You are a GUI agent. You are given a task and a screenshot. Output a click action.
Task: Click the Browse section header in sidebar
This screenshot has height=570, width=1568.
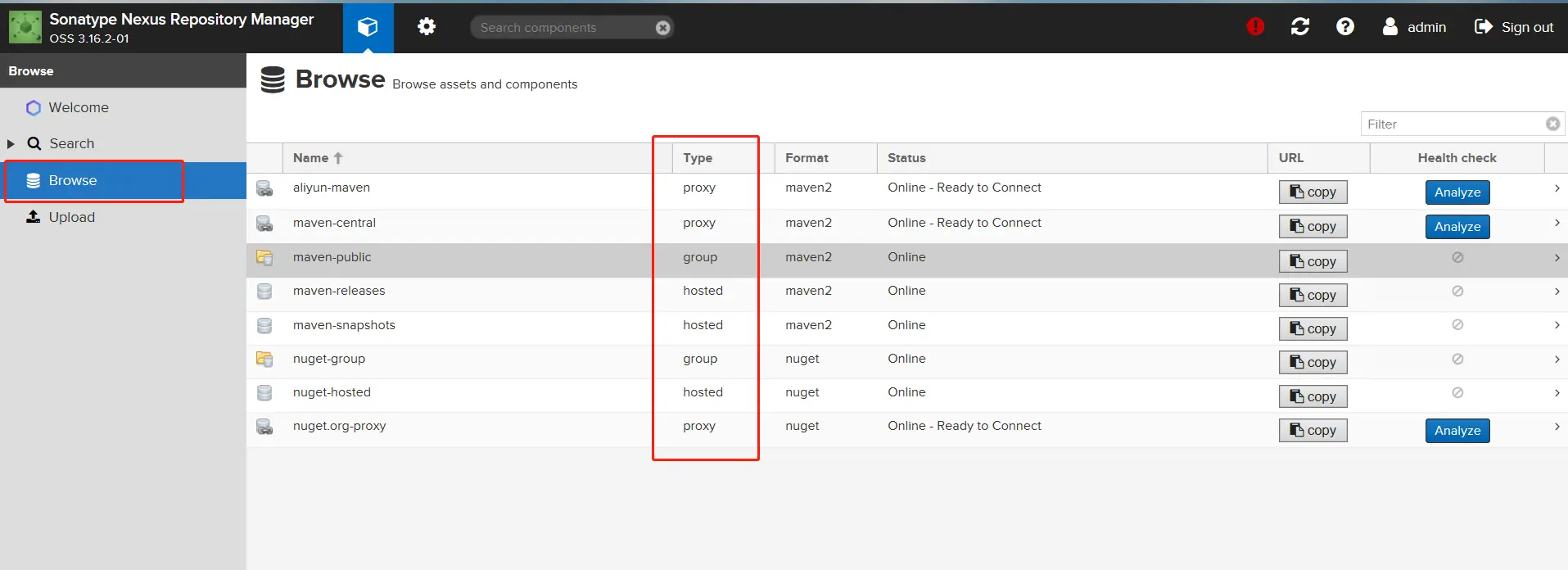[x=123, y=70]
